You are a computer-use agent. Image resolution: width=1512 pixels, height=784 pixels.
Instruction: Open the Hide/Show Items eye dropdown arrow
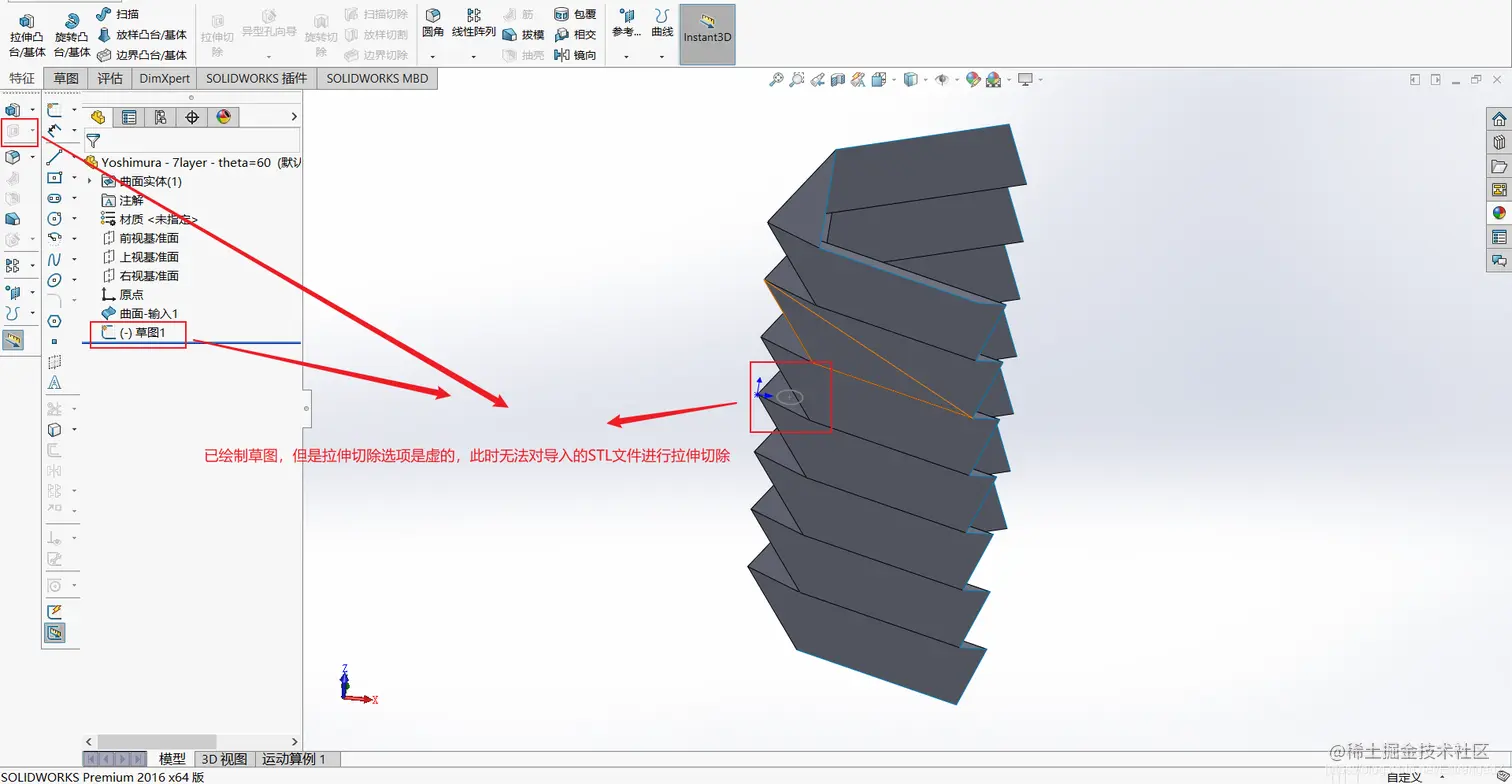pos(957,80)
